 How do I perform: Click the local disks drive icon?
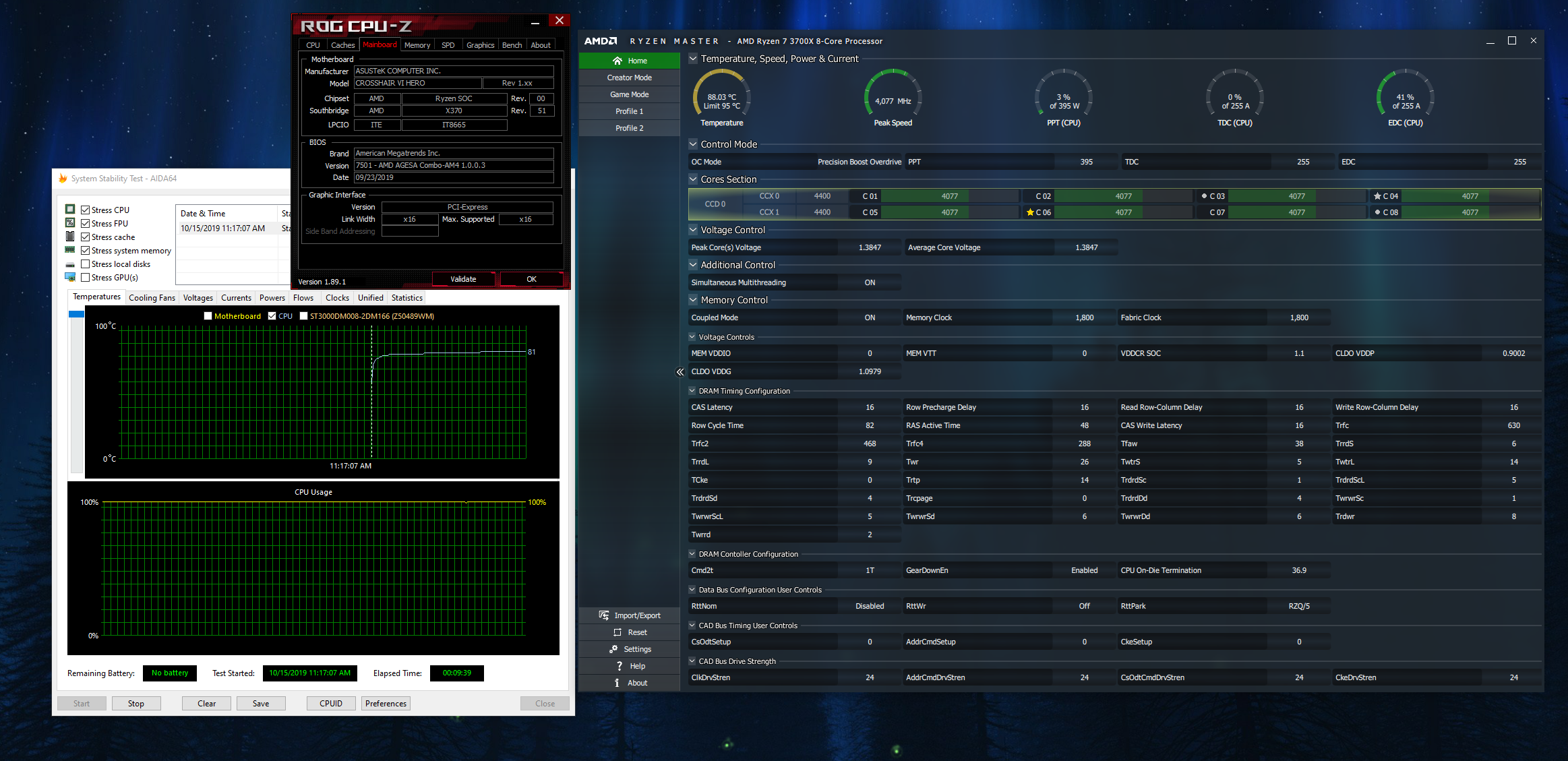pyautogui.click(x=70, y=264)
